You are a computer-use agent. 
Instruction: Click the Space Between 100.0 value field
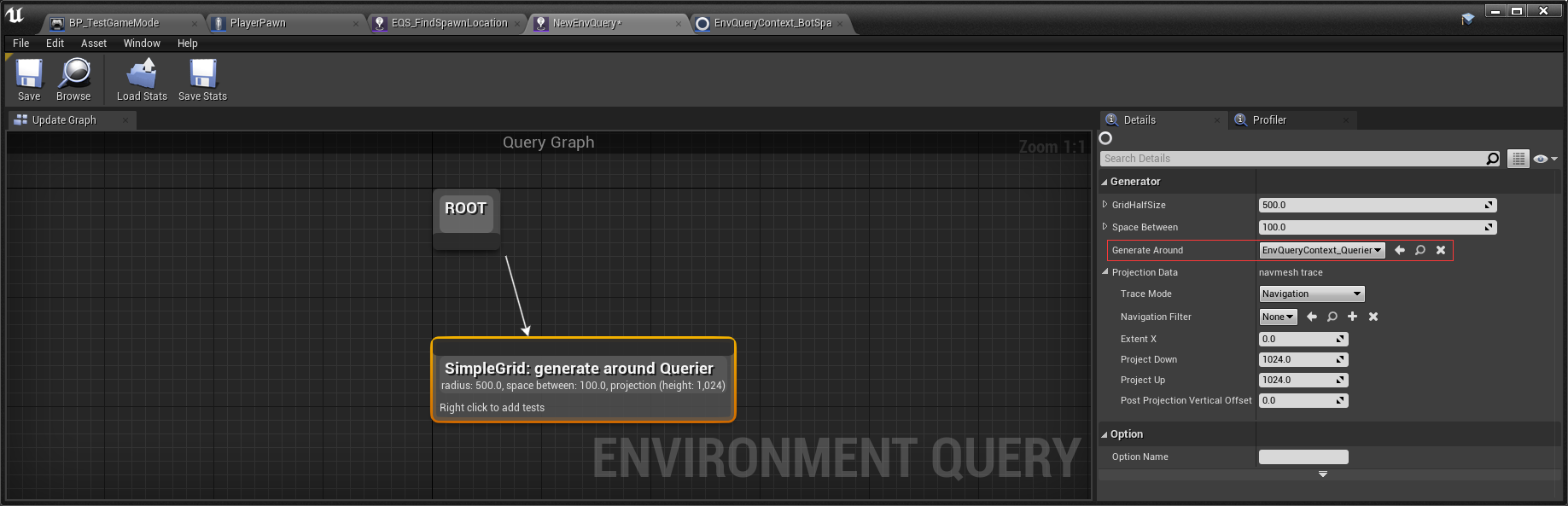[1378, 227]
